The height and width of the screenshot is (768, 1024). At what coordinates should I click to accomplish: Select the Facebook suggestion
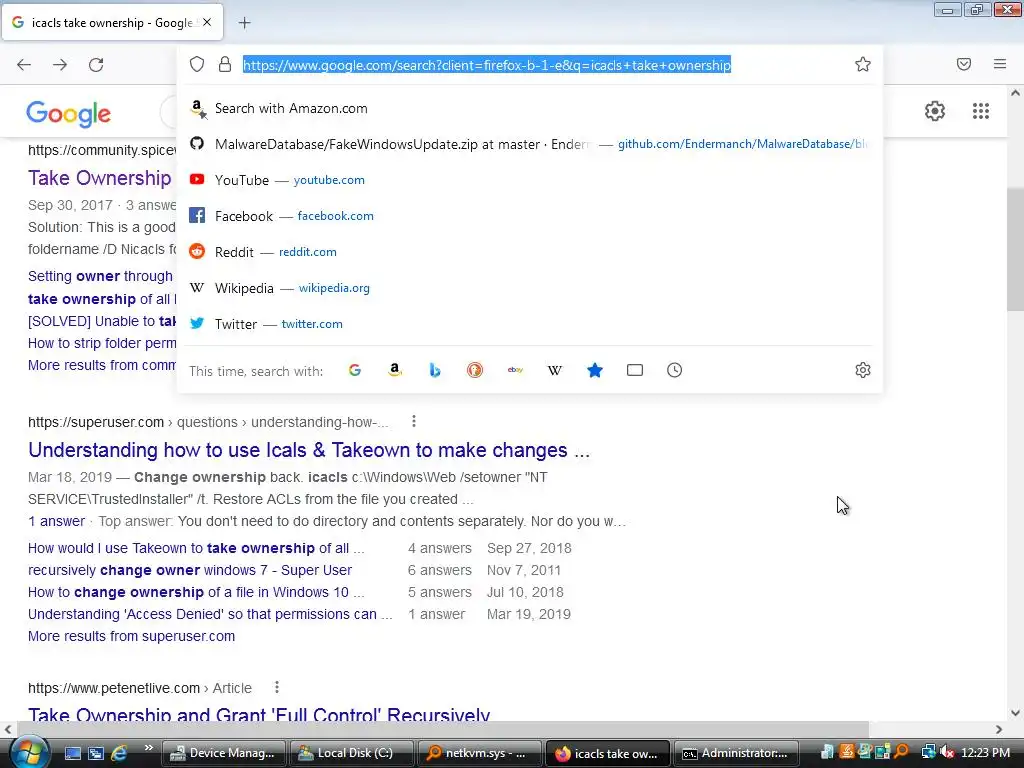[530, 216]
